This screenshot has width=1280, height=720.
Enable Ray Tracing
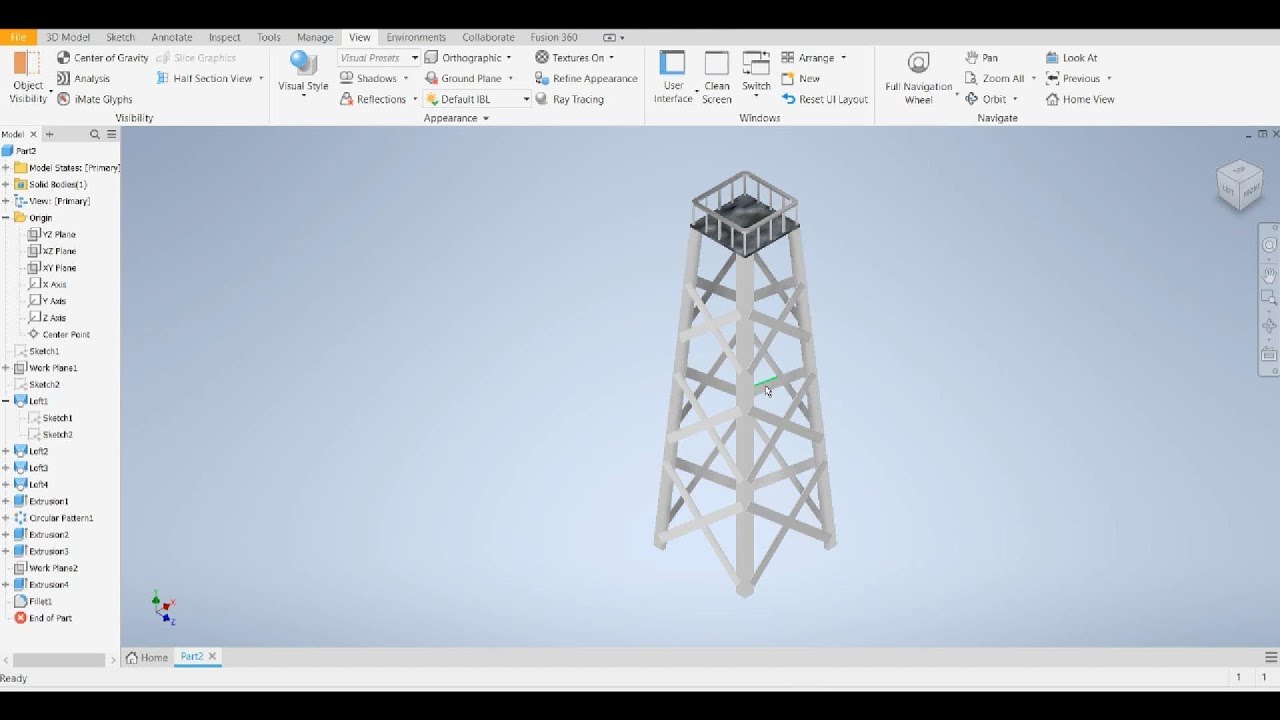click(569, 99)
